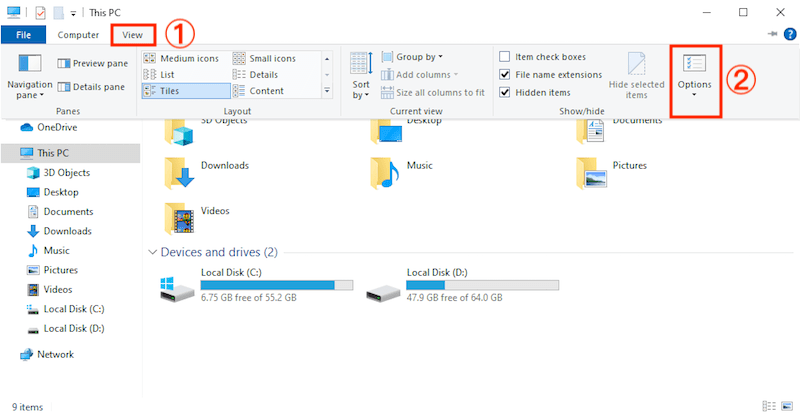Viewport: 800px width, 417px height.
Task: Toggle the Details pane
Action: pos(91,87)
